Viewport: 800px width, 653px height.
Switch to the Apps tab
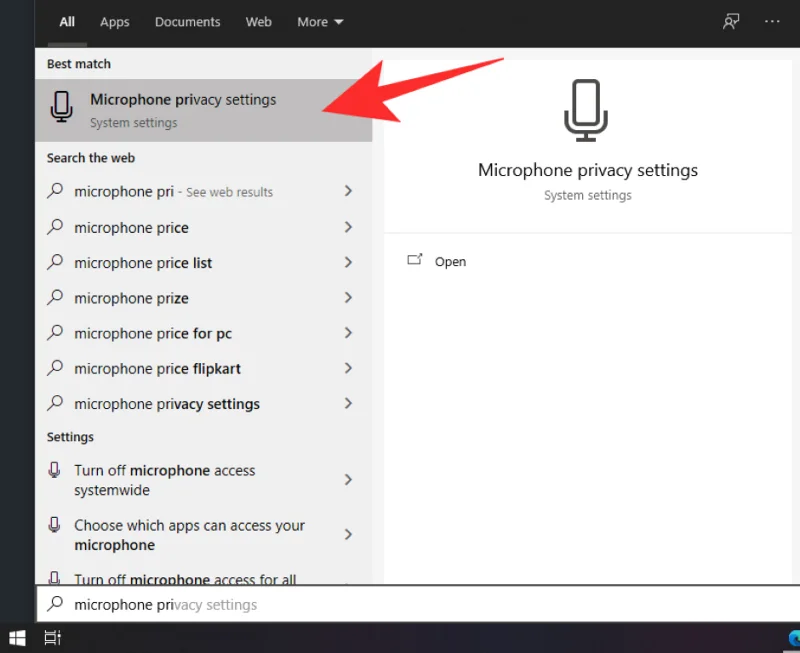coord(115,22)
